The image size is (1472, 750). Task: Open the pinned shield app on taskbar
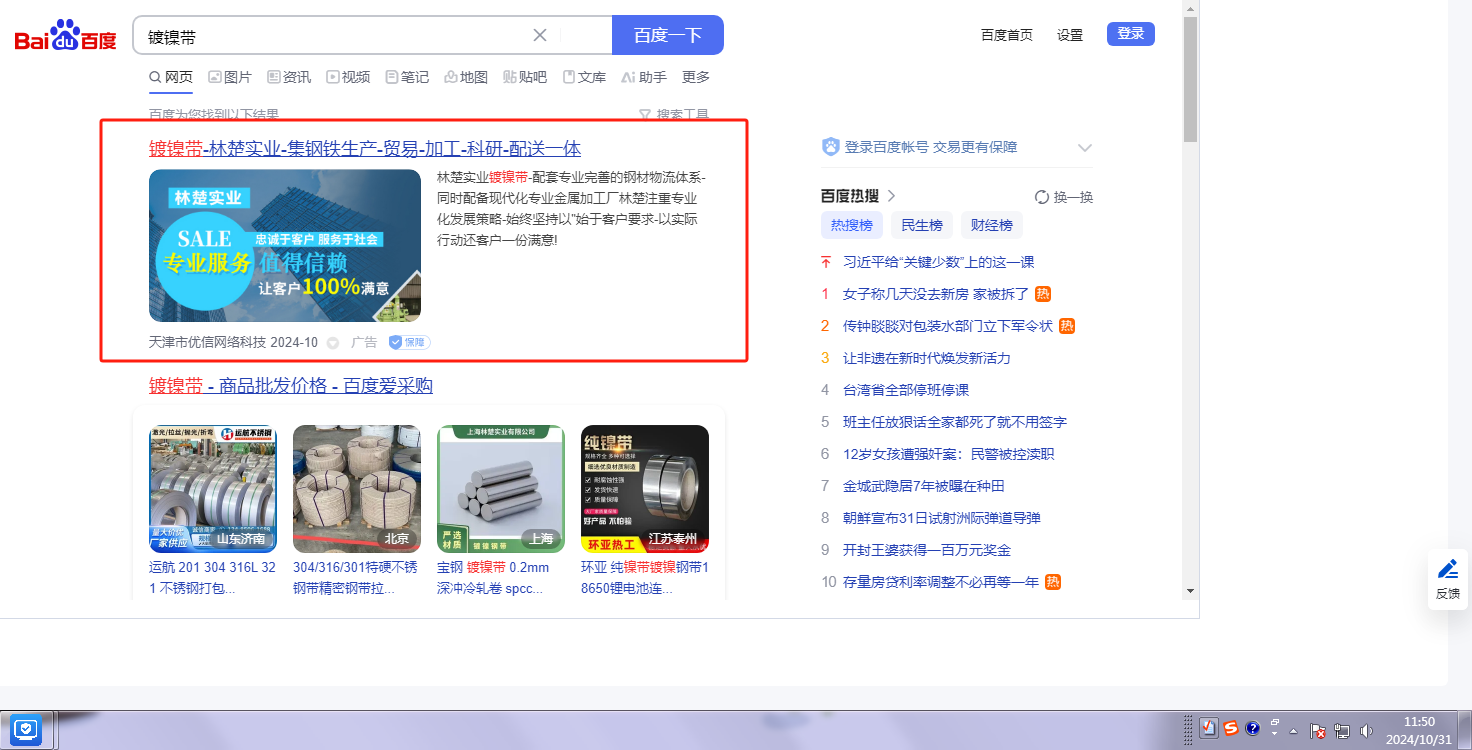25,729
